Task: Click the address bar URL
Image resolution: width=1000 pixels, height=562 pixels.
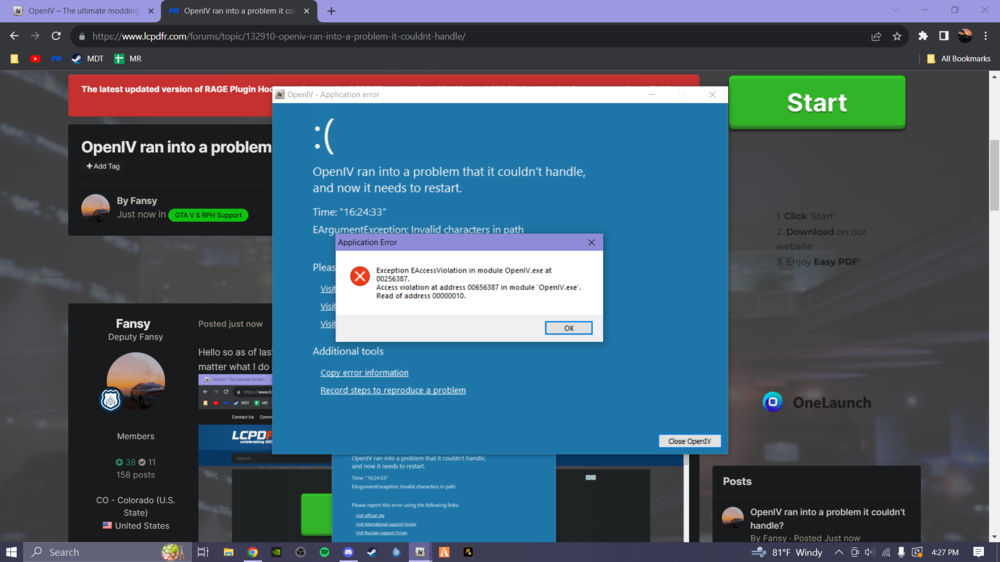Action: coord(279,36)
